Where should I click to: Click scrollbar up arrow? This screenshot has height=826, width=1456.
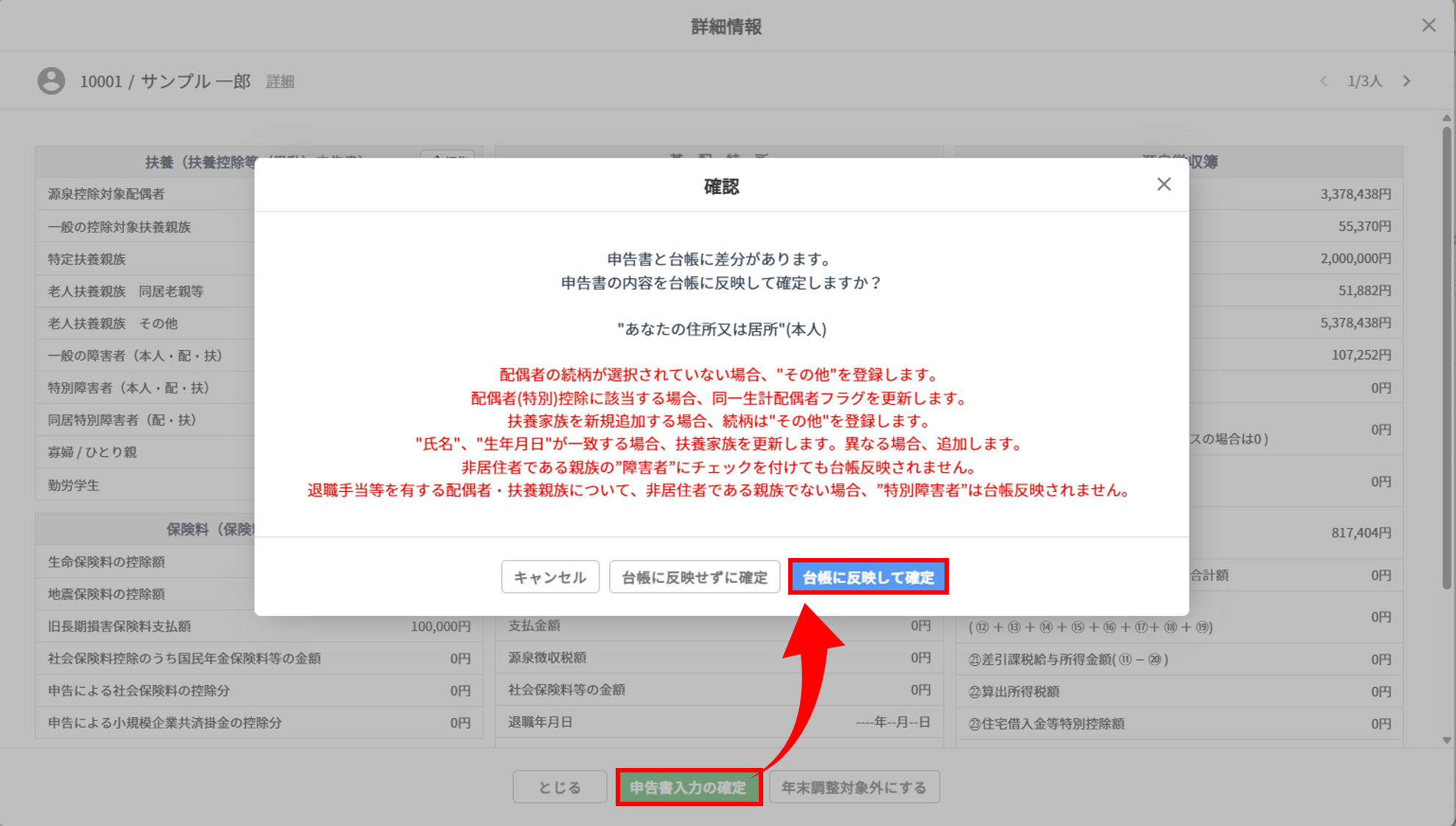[1446, 117]
